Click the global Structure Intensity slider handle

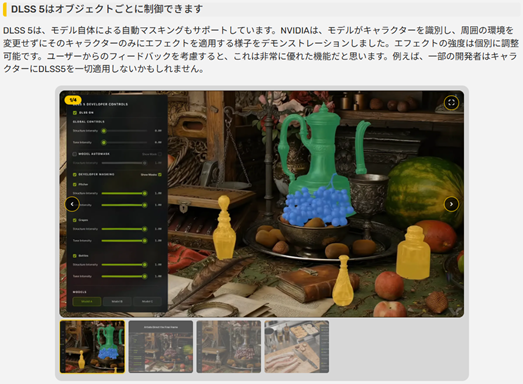point(104,131)
